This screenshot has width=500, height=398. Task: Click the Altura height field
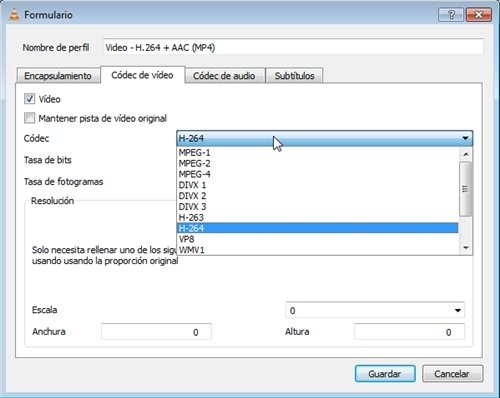coord(409,332)
